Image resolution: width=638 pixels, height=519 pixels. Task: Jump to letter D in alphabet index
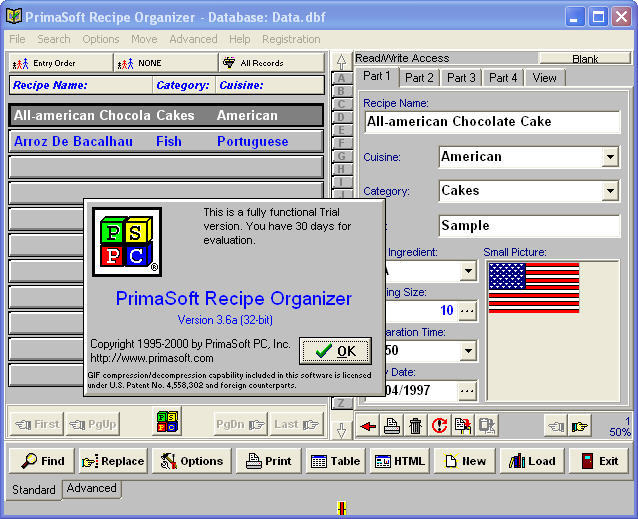[x=341, y=117]
